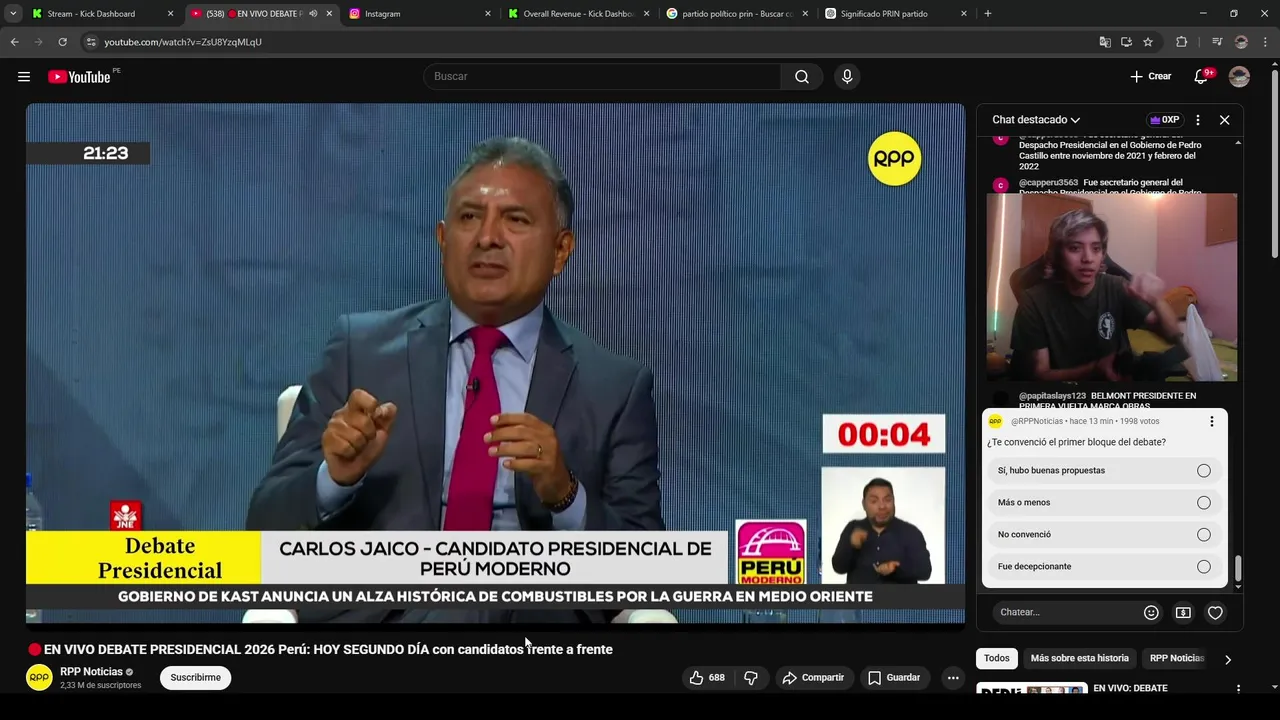Switch to Overall Revenue Kick Dashboard tab

[x=577, y=14]
